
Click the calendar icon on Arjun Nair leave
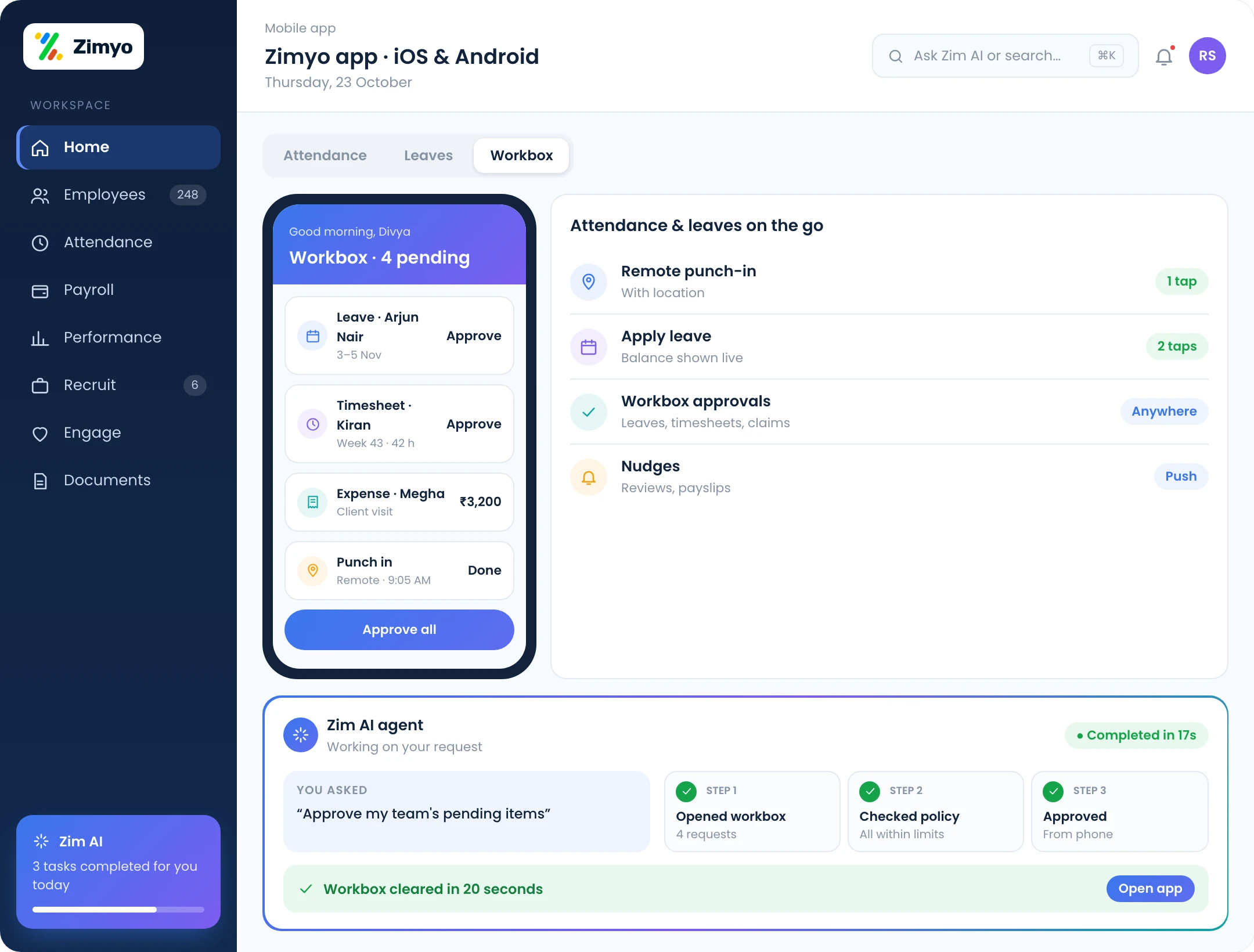pyautogui.click(x=313, y=336)
